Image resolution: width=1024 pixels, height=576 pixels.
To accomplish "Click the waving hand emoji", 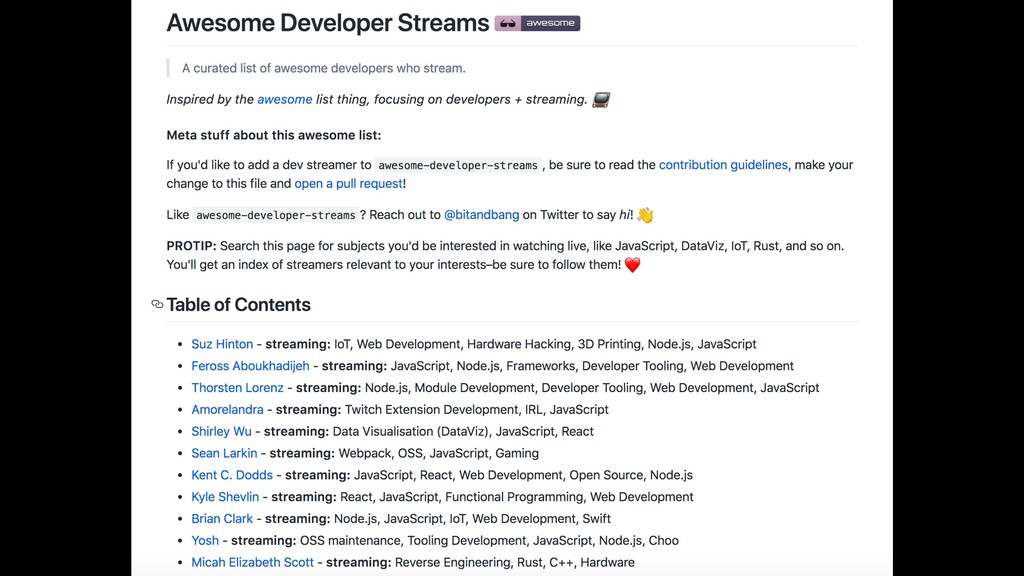I will pyautogui.click(x=645, y=214).
